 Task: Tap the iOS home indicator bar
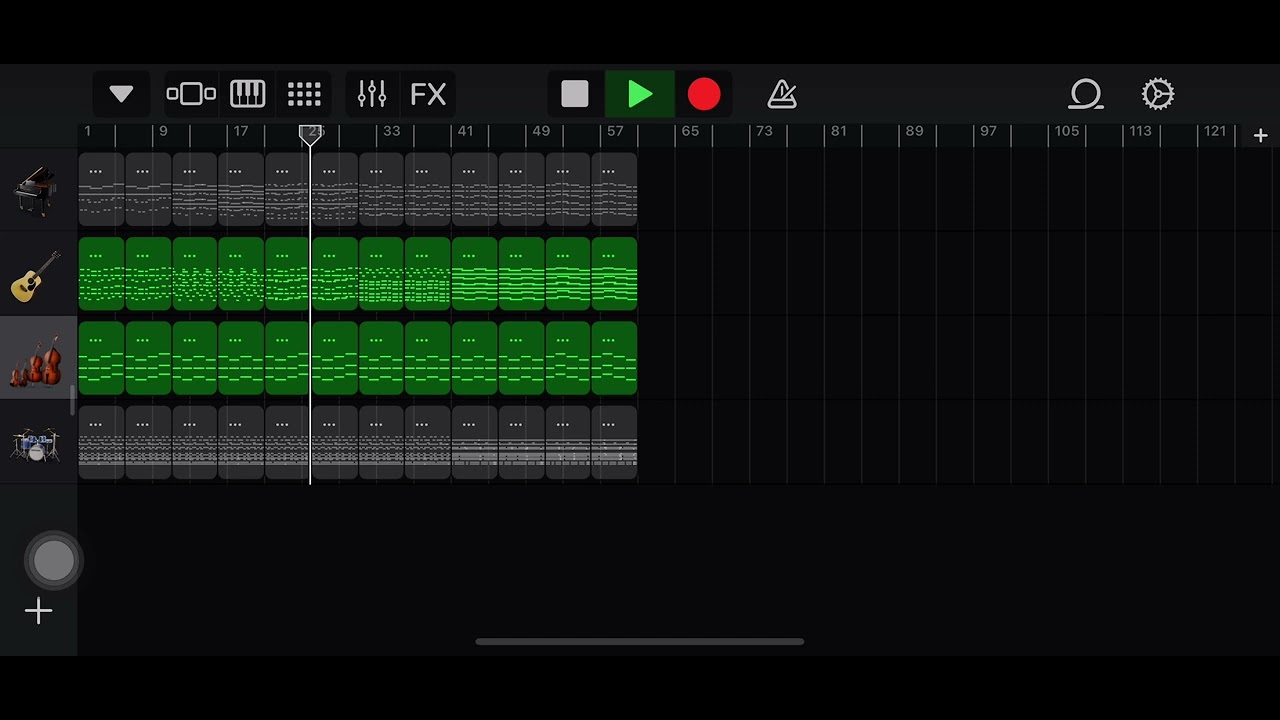point(640,642)
